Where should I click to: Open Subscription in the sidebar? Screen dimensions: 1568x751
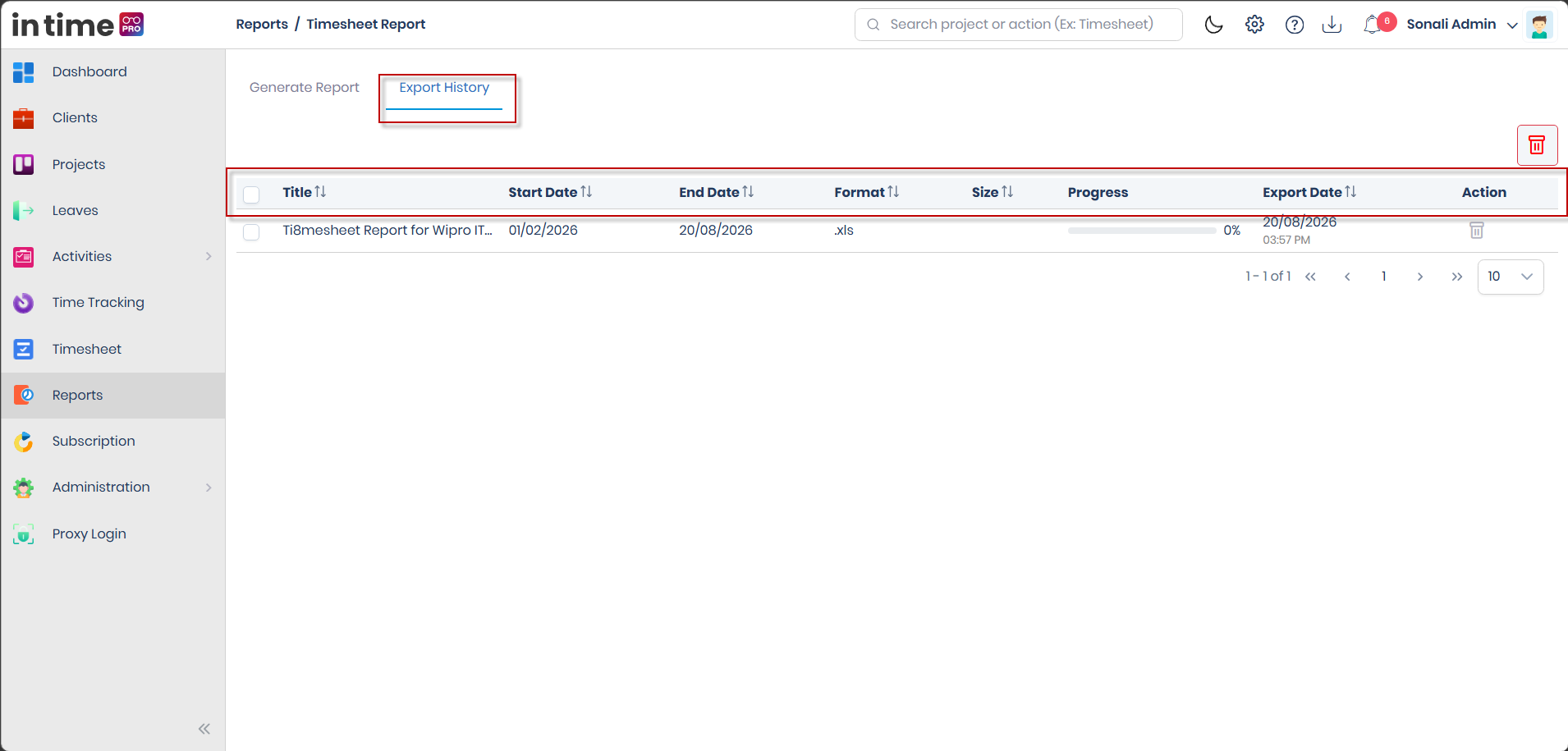click(113, 442)
